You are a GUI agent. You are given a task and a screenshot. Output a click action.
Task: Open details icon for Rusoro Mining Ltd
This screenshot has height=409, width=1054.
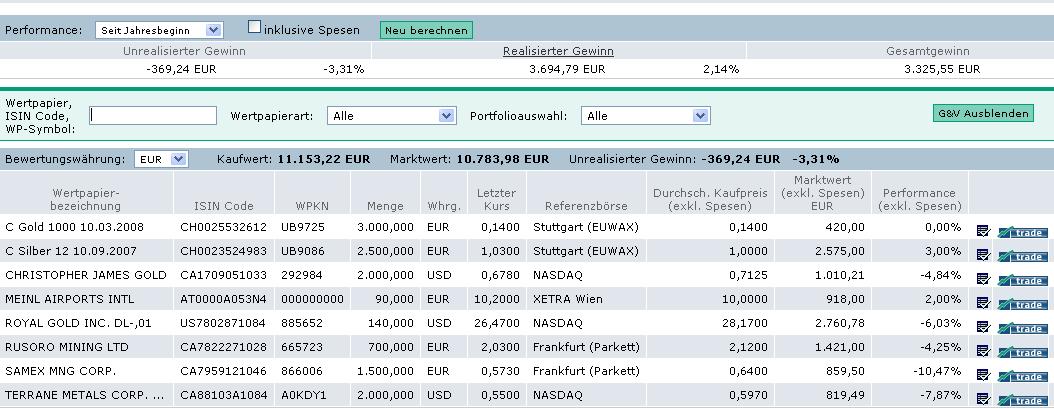(x=983, y=352)
